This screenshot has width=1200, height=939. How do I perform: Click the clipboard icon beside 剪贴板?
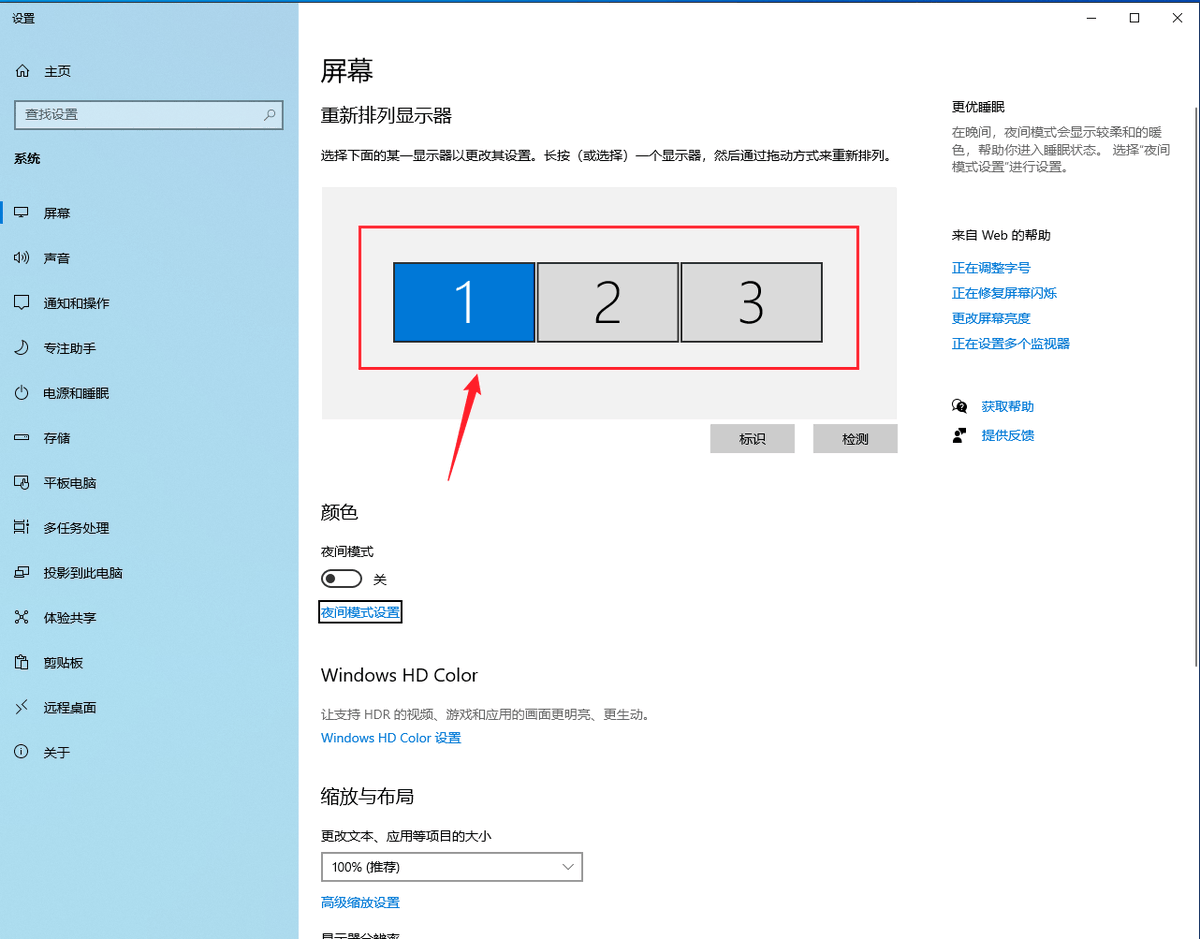(x=22, y=662)
